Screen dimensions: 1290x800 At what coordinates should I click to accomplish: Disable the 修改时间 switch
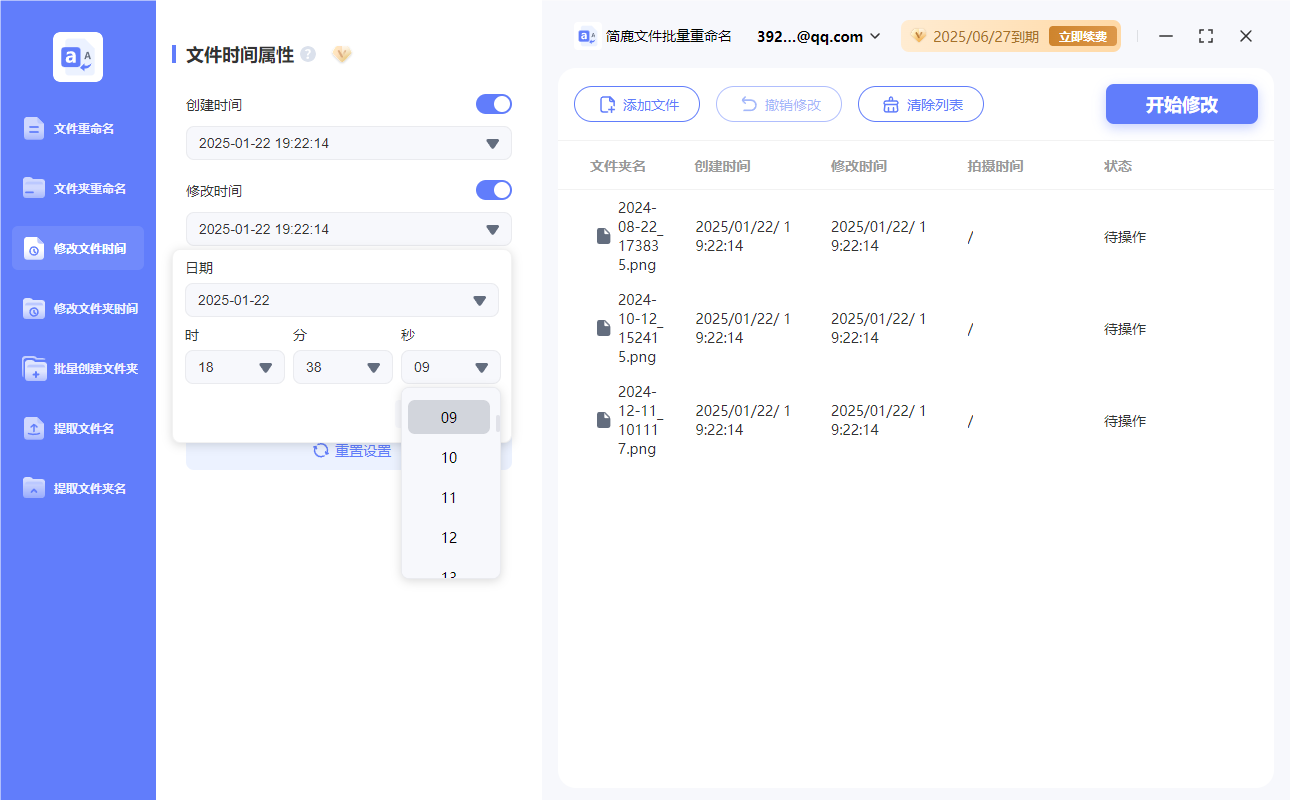493,190
